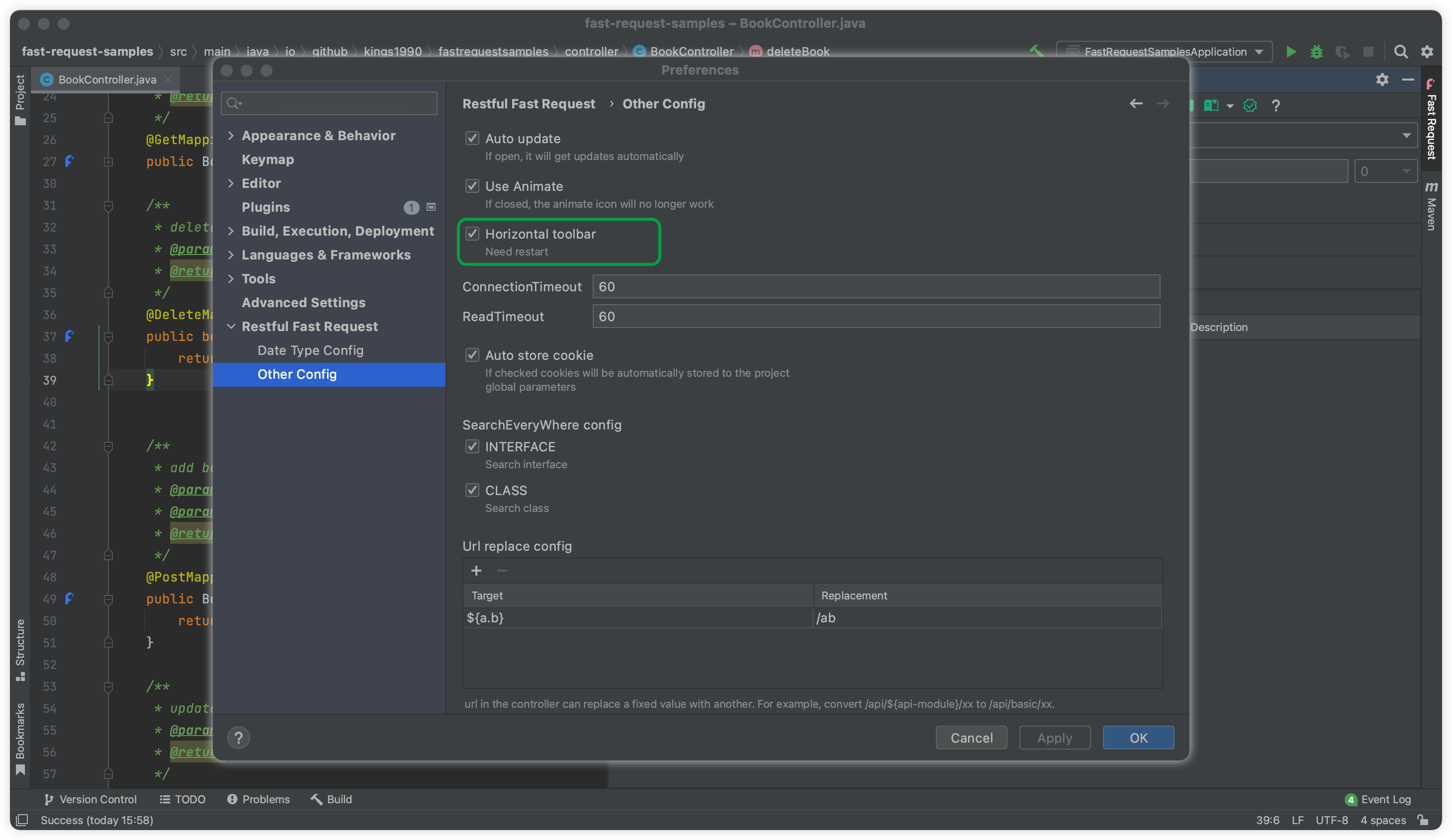Click the ConnectionTimeout input field
This screenshot has width=1452, height=840.
coord(875,286)
